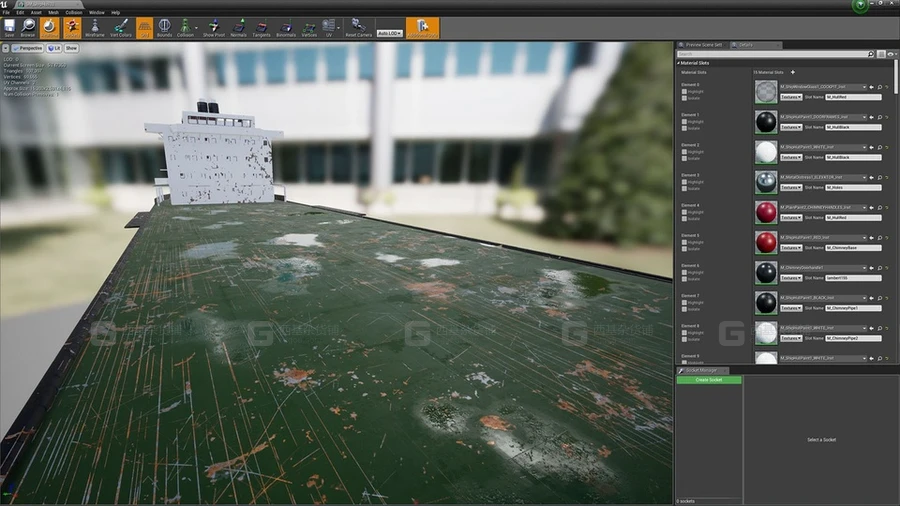Select the red Element 4 material thumbnail
This screenshot has height=506, width=900.
[x=766, y=212]
